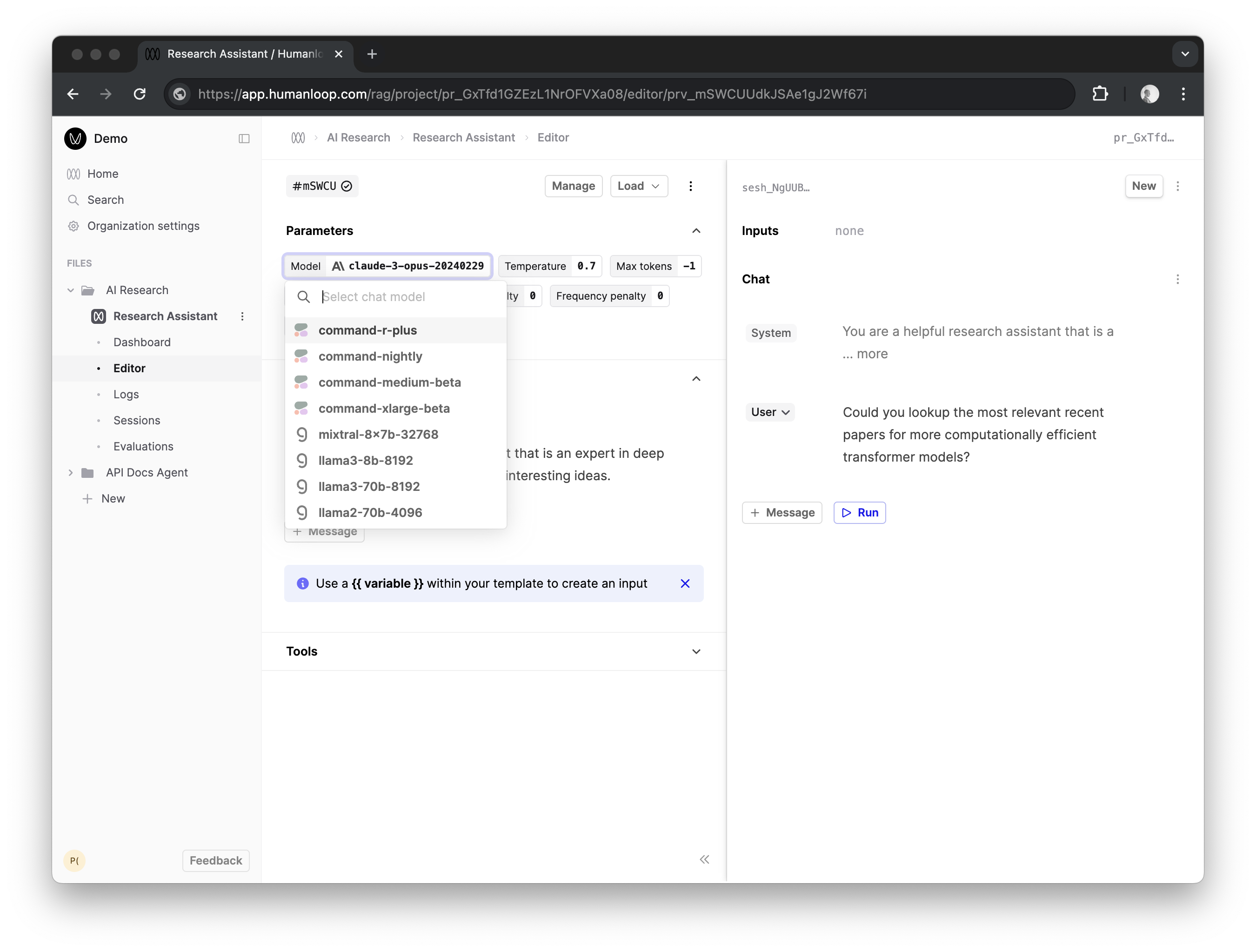Reload the page

(140, 94)
